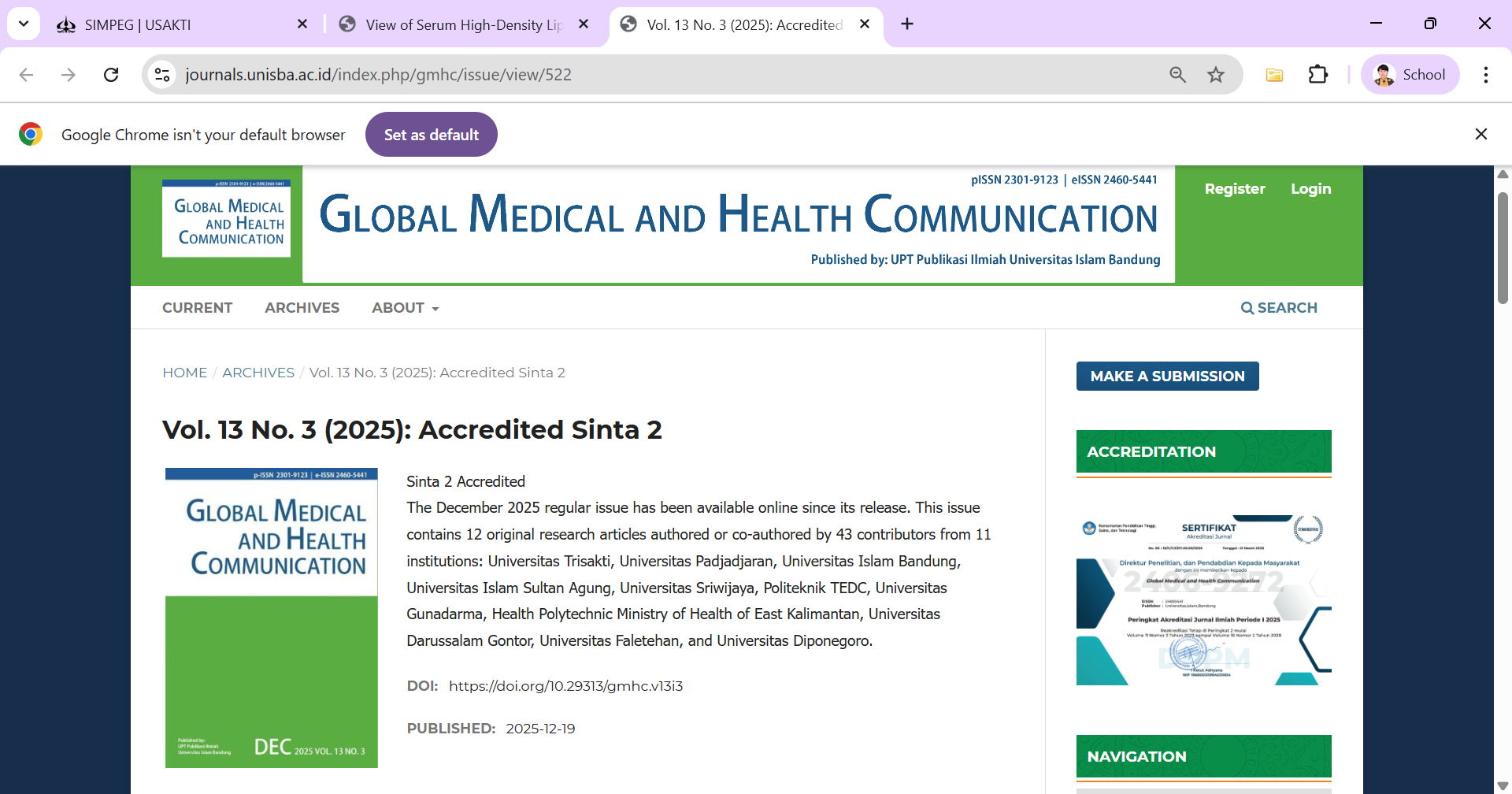This screenshot has height=794, width=1512.
Task: Open Chrome's three-dot menu
Action: (1485, 75)
